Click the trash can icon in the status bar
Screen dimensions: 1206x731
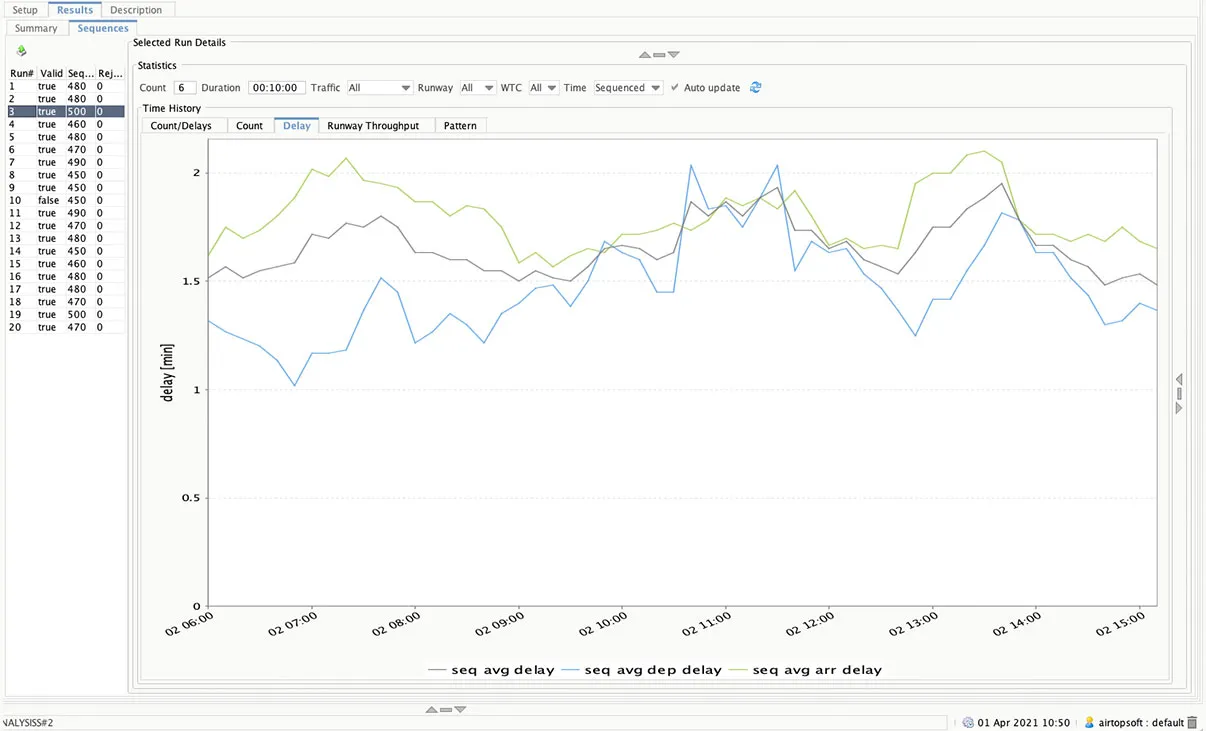tap(1192, 722)
